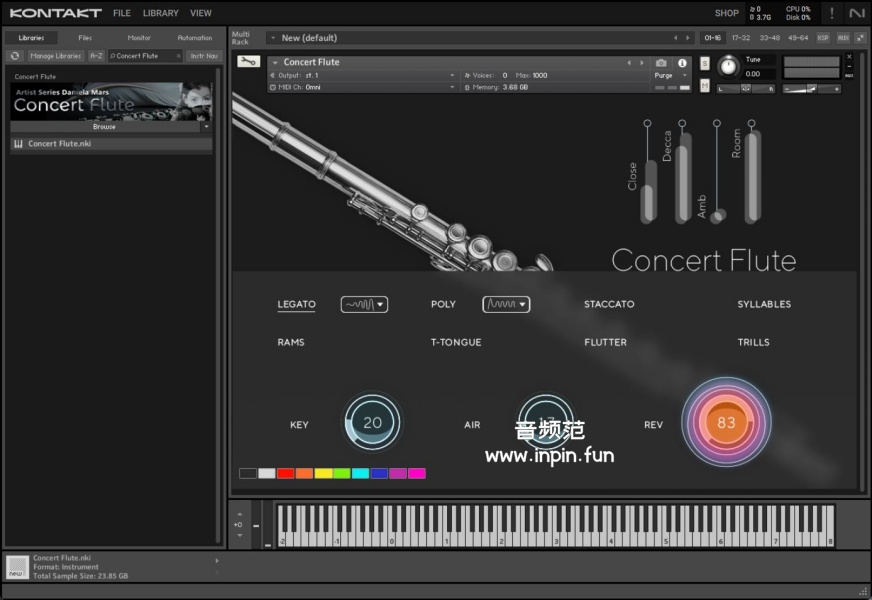Shift keyboard octave up arrow
The image size is (872, 600).
tap(240, 514)
